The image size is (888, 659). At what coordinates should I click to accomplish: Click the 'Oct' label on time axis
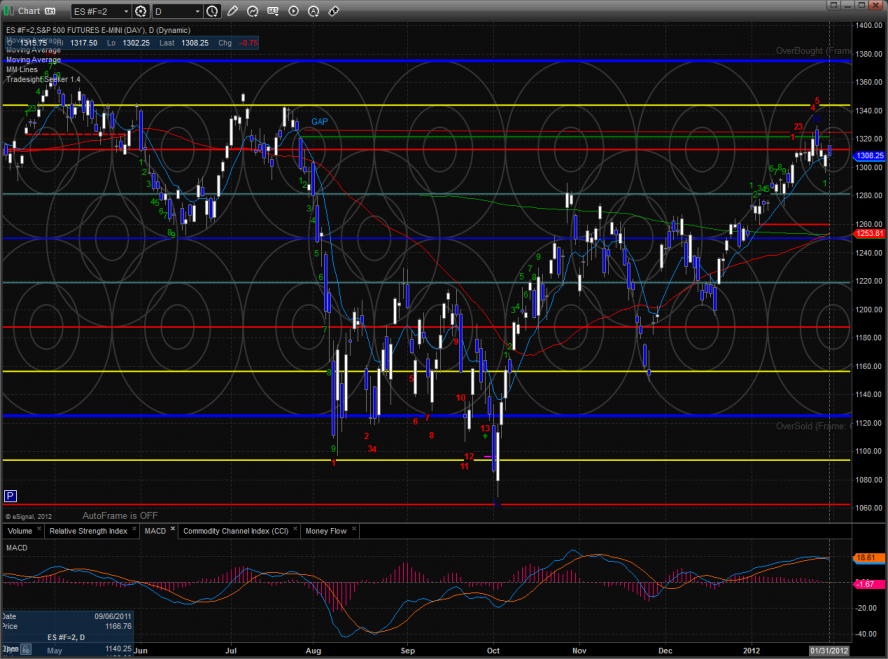click(493, 651)
